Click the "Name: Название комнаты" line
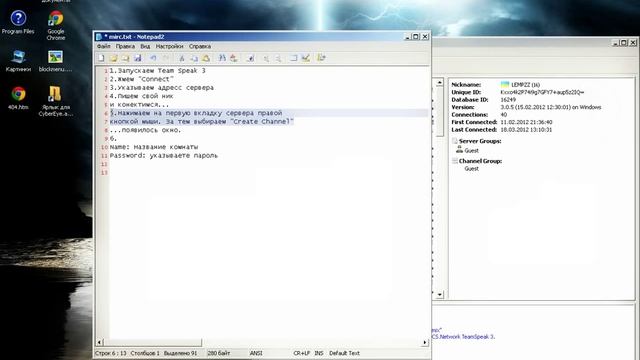Viewport: 640px width, 360px height. [x=154, y=147]
